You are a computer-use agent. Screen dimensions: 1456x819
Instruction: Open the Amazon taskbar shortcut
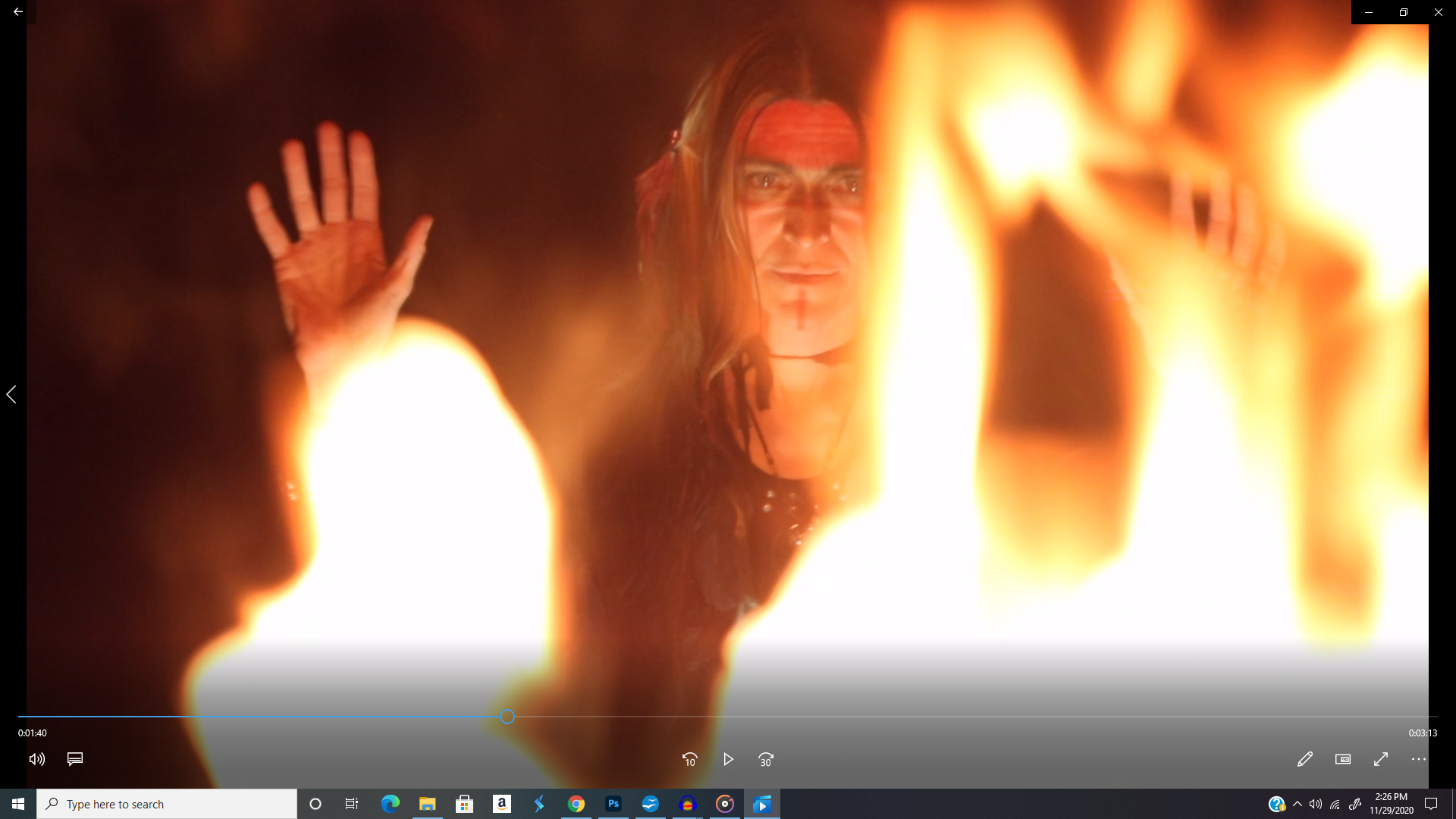tap(502, 804)
